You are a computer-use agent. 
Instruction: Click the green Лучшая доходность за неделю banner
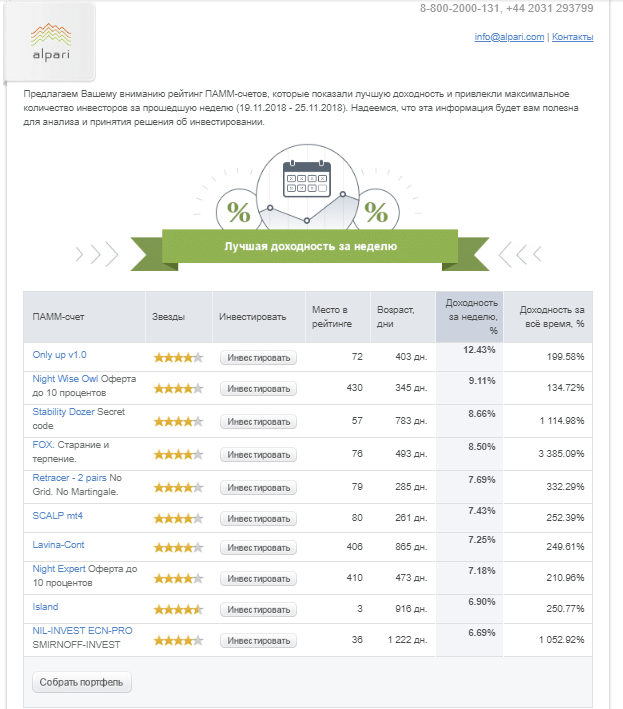pyautogui.click(x=310, y=246)
